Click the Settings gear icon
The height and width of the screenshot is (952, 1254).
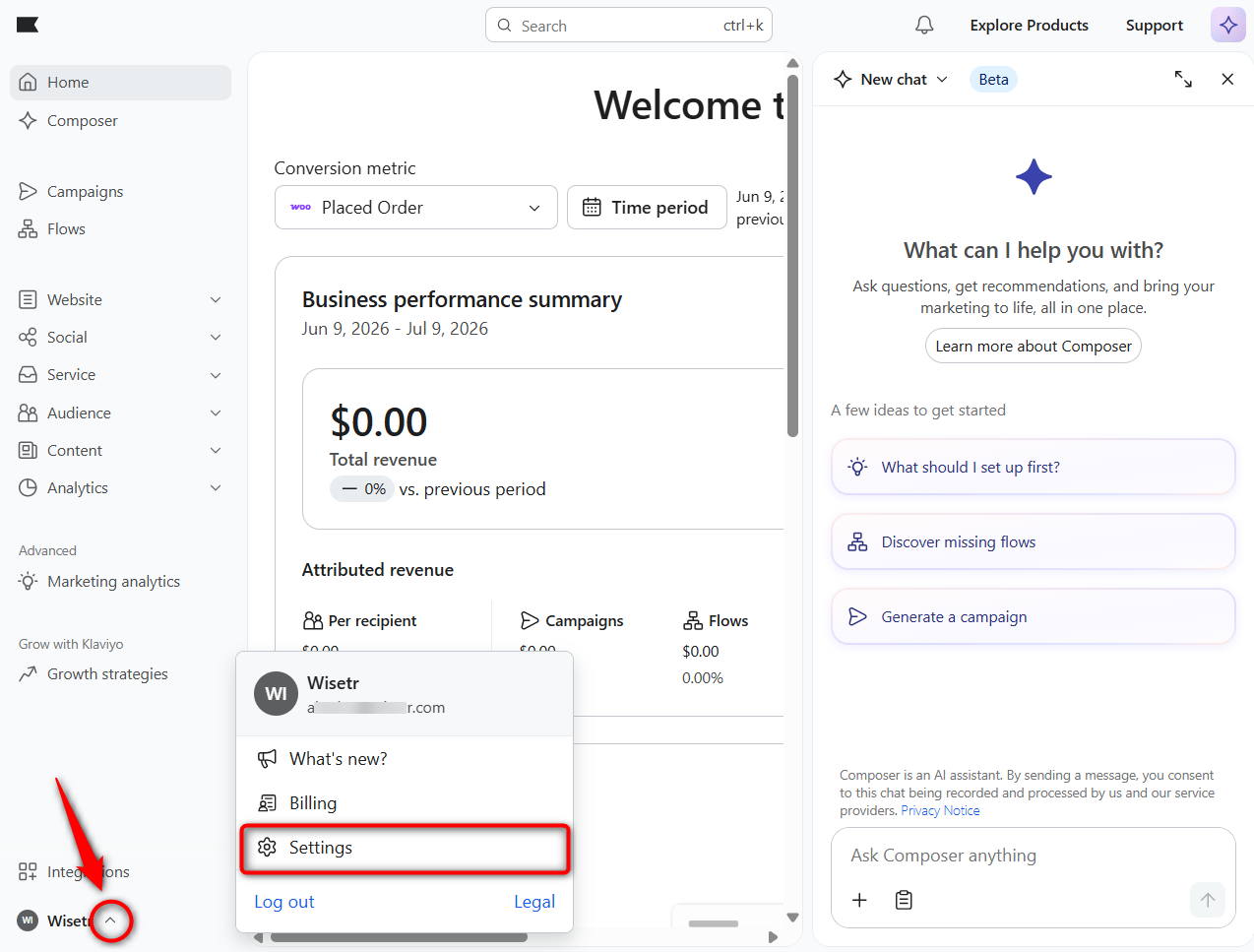(x=267, y=848)
